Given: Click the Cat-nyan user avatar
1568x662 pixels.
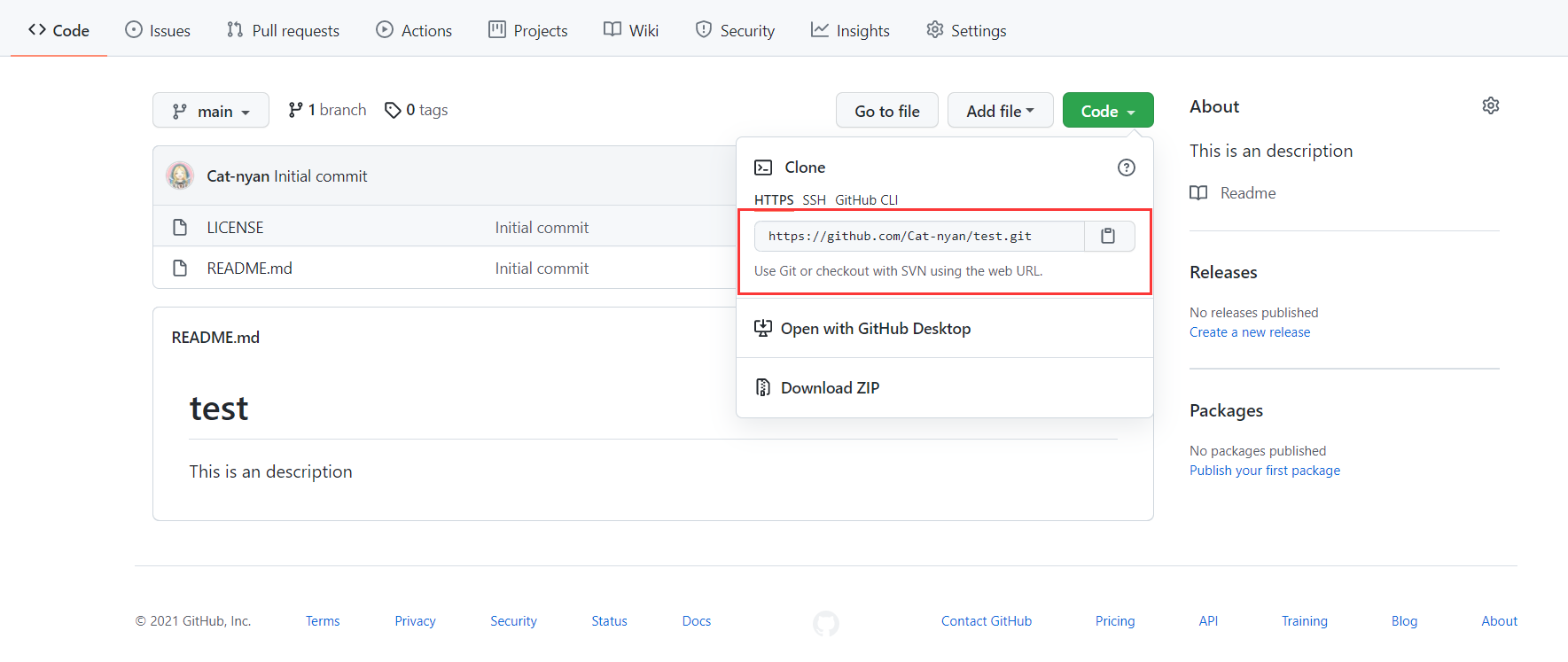Looking at the screenshot, I should click(180, 175).
